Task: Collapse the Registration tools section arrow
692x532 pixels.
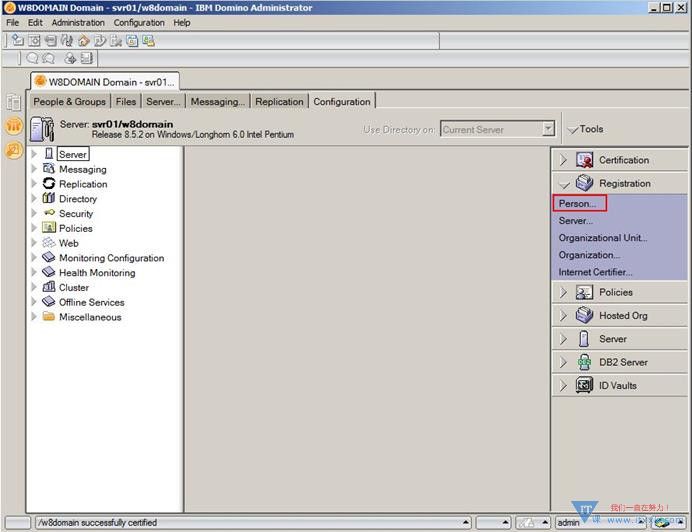Action: 564,184
